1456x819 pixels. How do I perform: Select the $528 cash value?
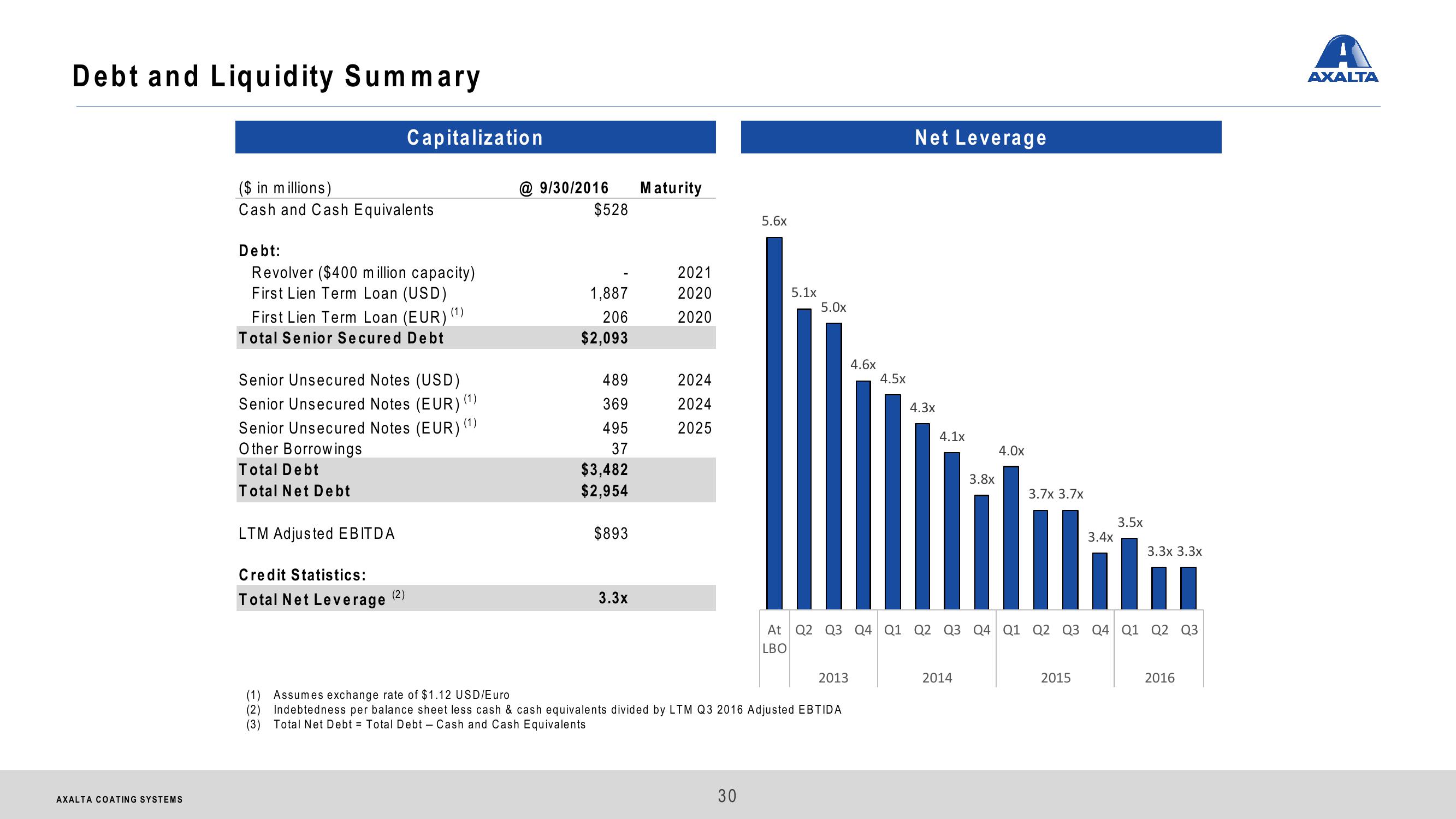click(x=611, y=210)
